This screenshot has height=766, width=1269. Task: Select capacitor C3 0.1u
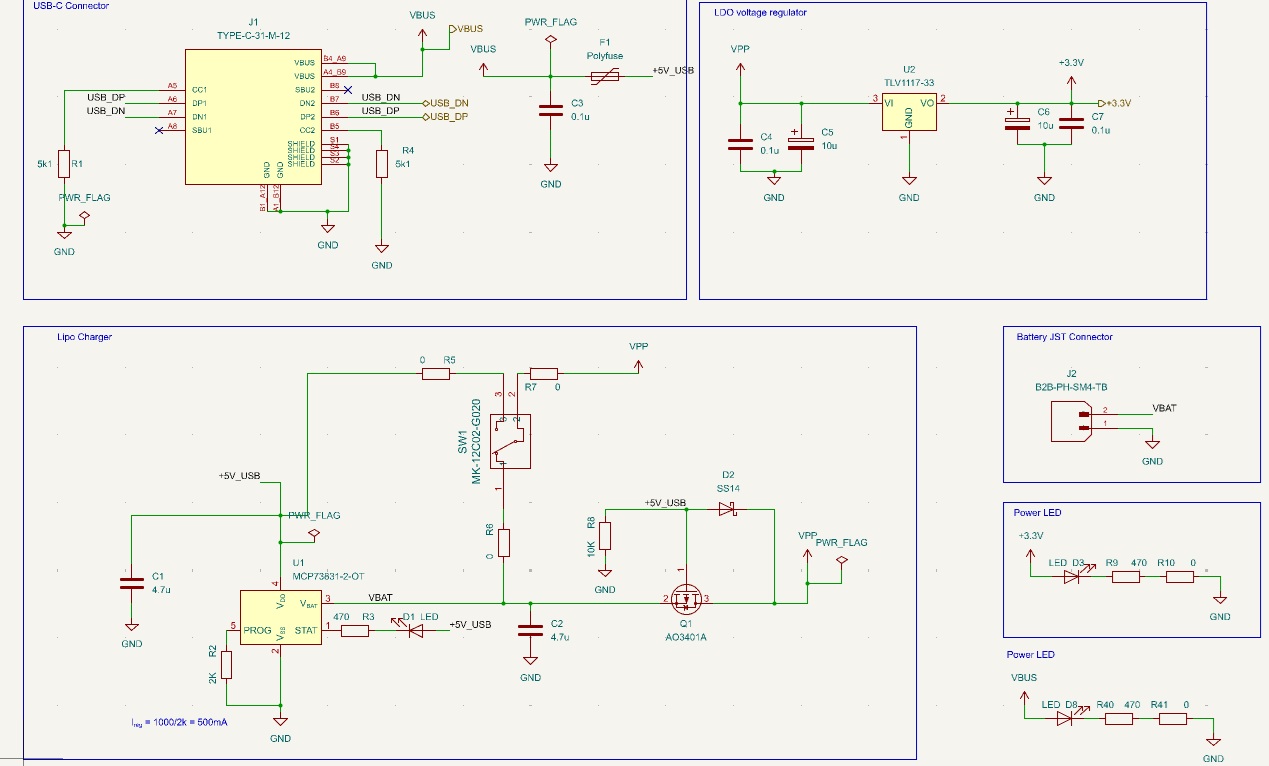(x=550, y=111)
